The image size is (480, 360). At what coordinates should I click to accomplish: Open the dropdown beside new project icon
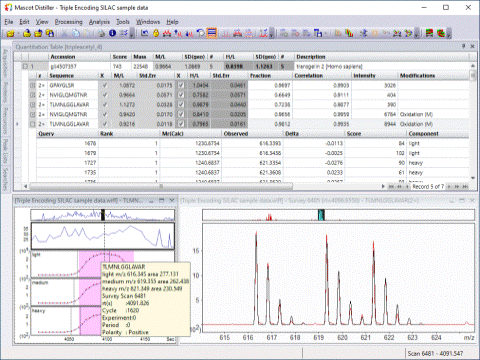pos(18,33)
